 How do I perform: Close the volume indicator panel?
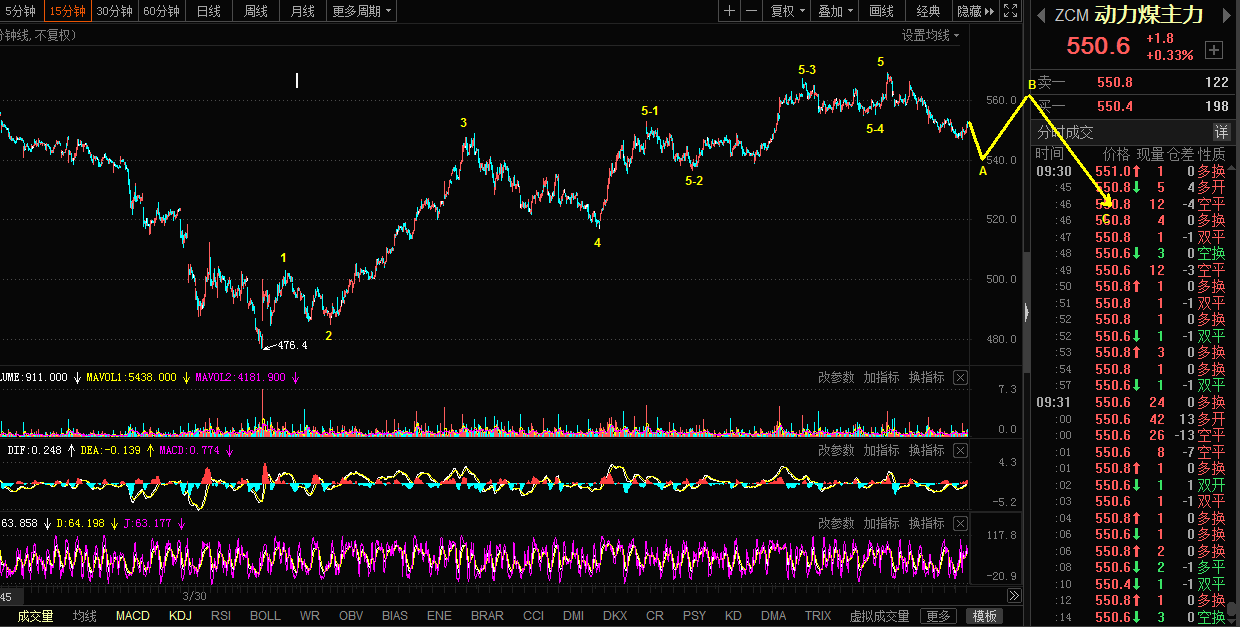pyautogui.click(x=961, y=377)
